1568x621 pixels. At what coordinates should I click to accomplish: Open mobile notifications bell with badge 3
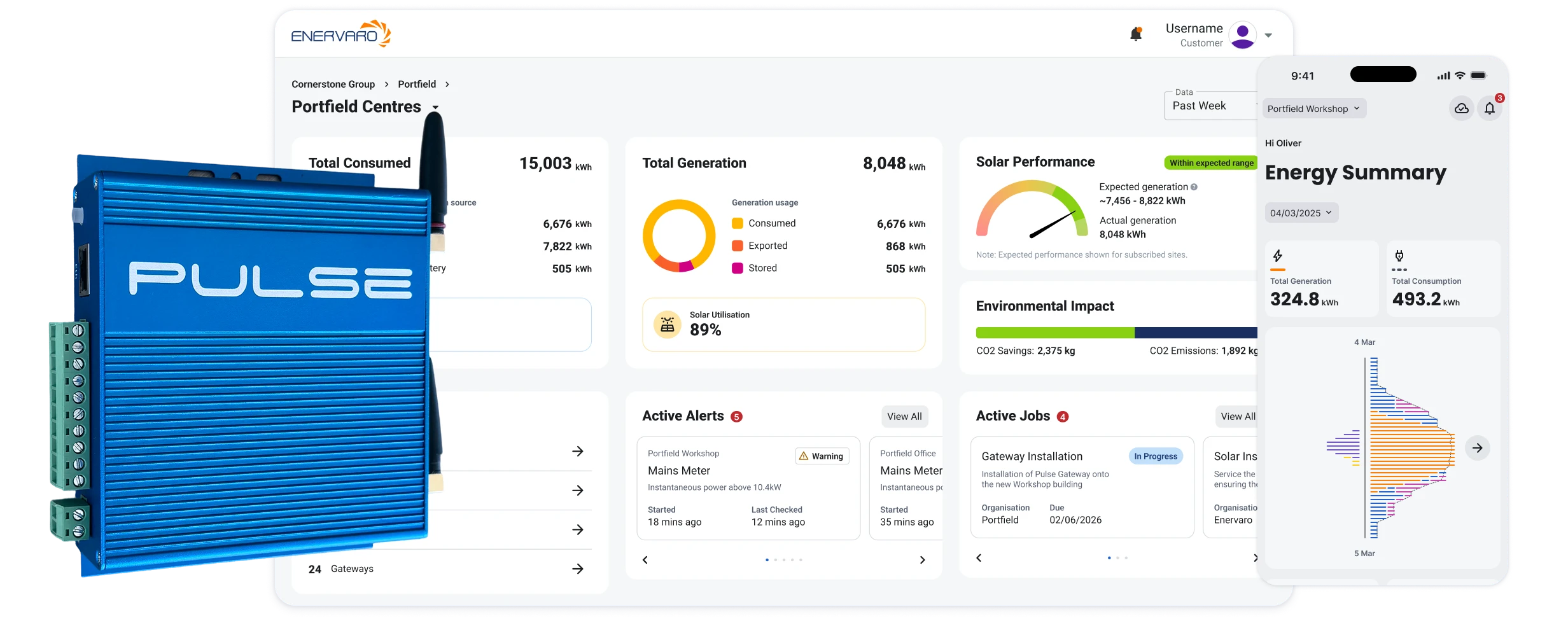coord(1490,108)
